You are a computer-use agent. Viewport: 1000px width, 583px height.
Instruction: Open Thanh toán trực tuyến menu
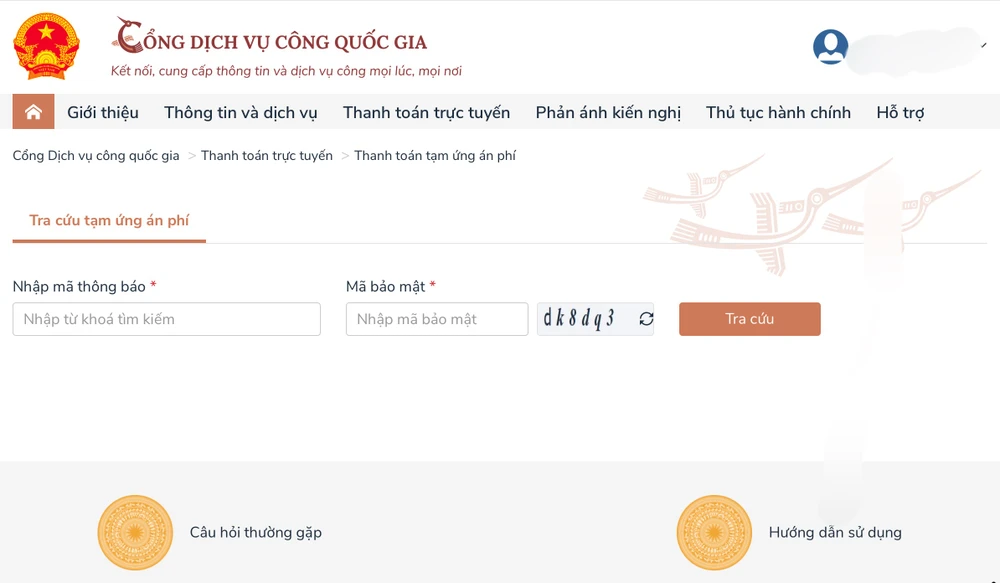tap(426, 112)
